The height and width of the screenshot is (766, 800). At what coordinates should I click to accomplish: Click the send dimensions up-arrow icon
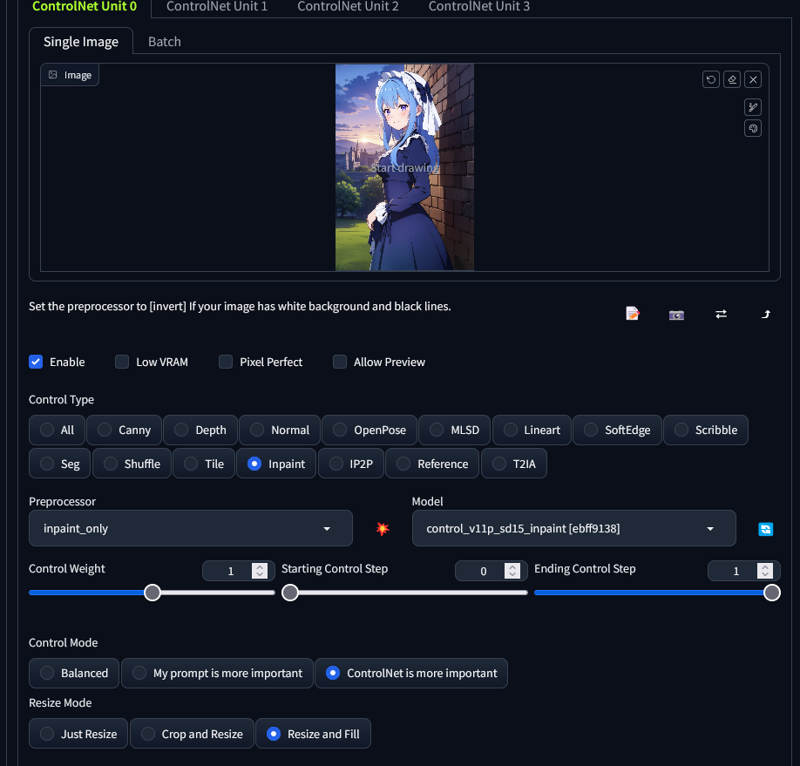(765, 314)
